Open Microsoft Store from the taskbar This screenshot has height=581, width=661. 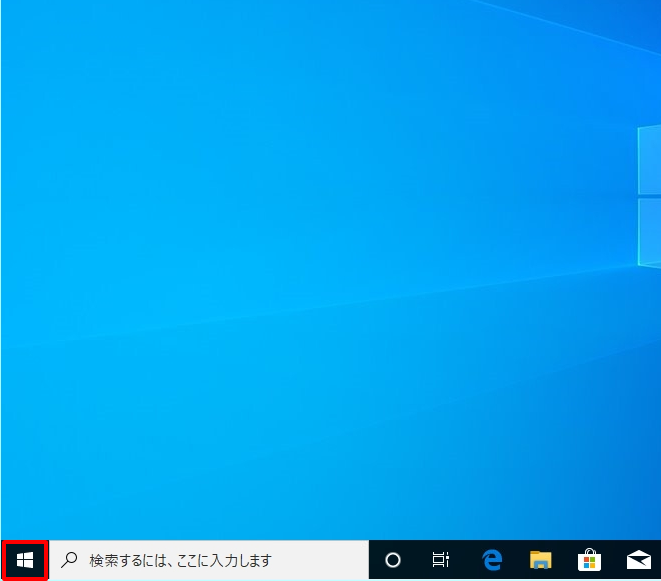point(589,560)
